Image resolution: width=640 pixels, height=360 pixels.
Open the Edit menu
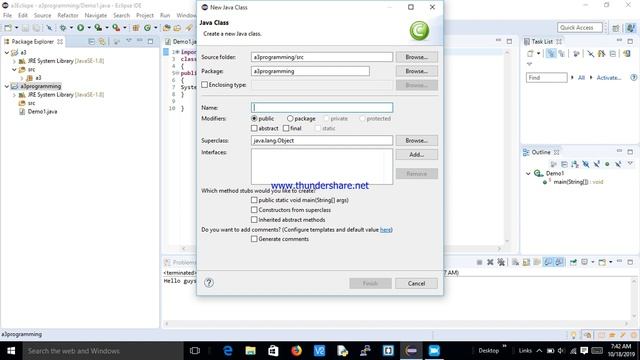point(23,15)
